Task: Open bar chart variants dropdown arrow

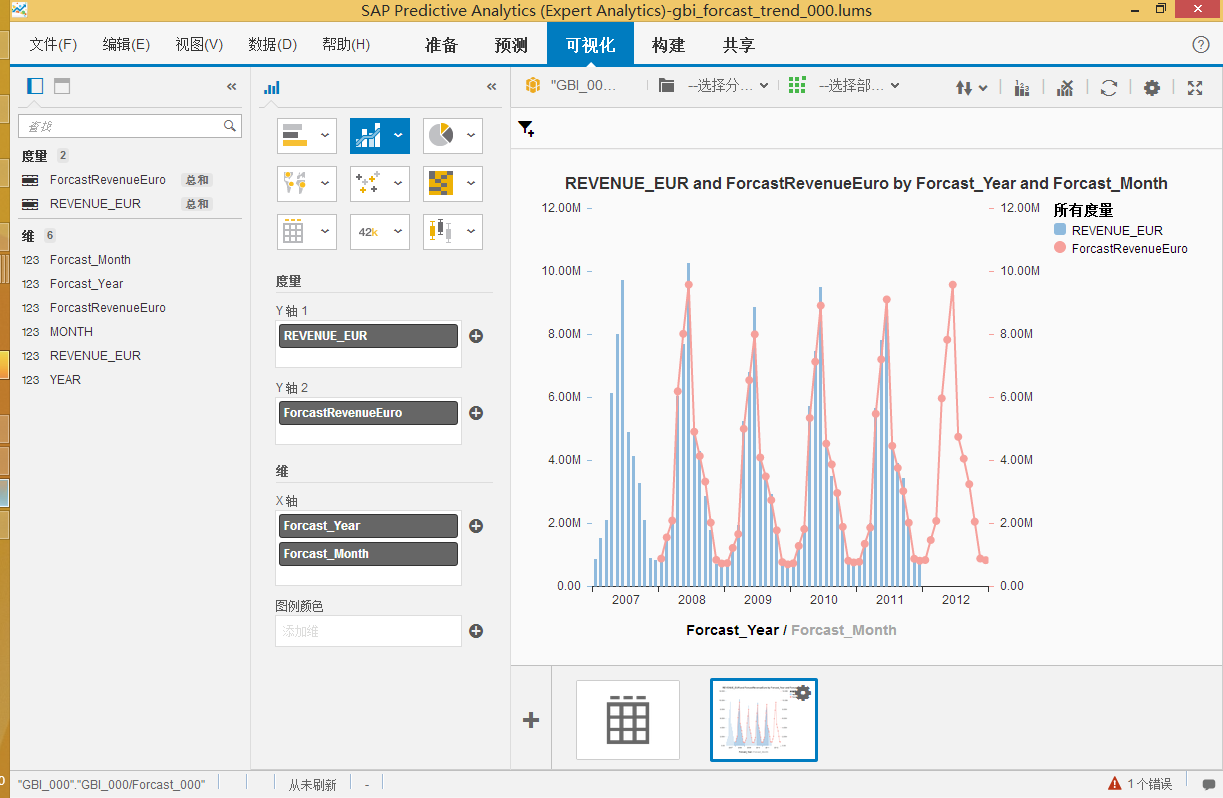Action: 325,135
